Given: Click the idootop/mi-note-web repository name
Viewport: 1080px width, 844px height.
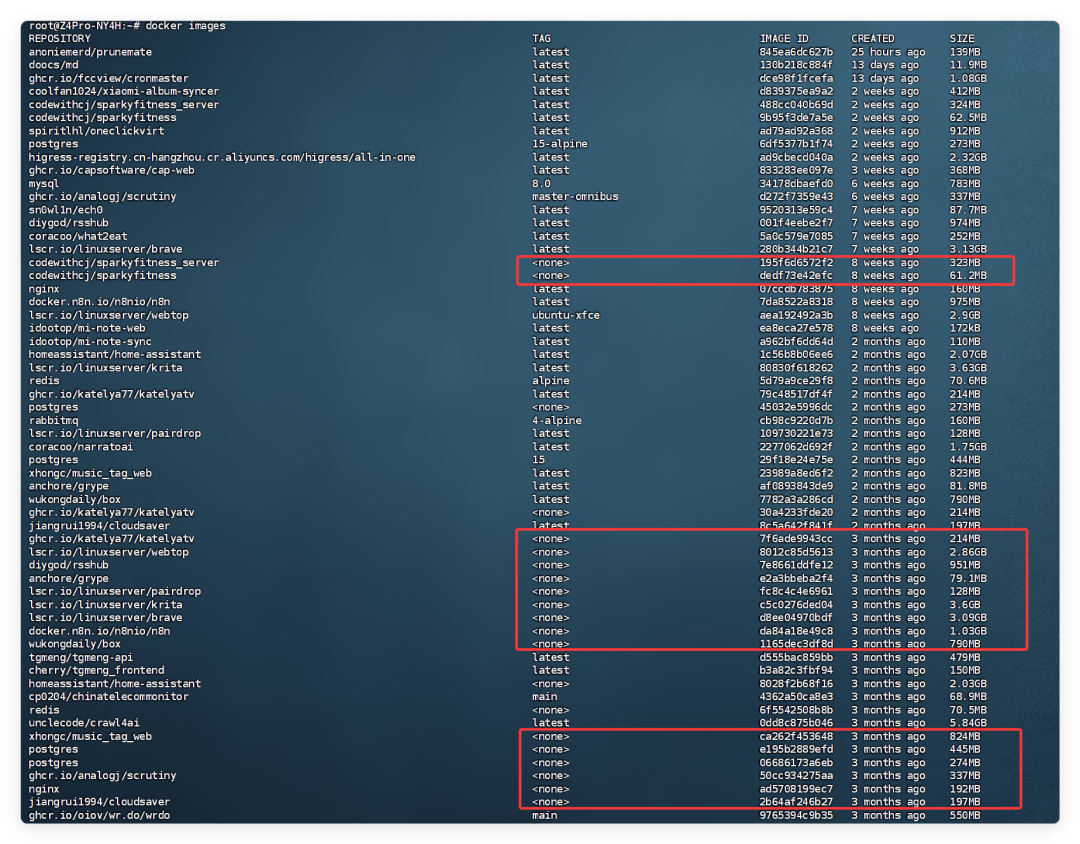Looking at the screenshot, I should (87, 329).
